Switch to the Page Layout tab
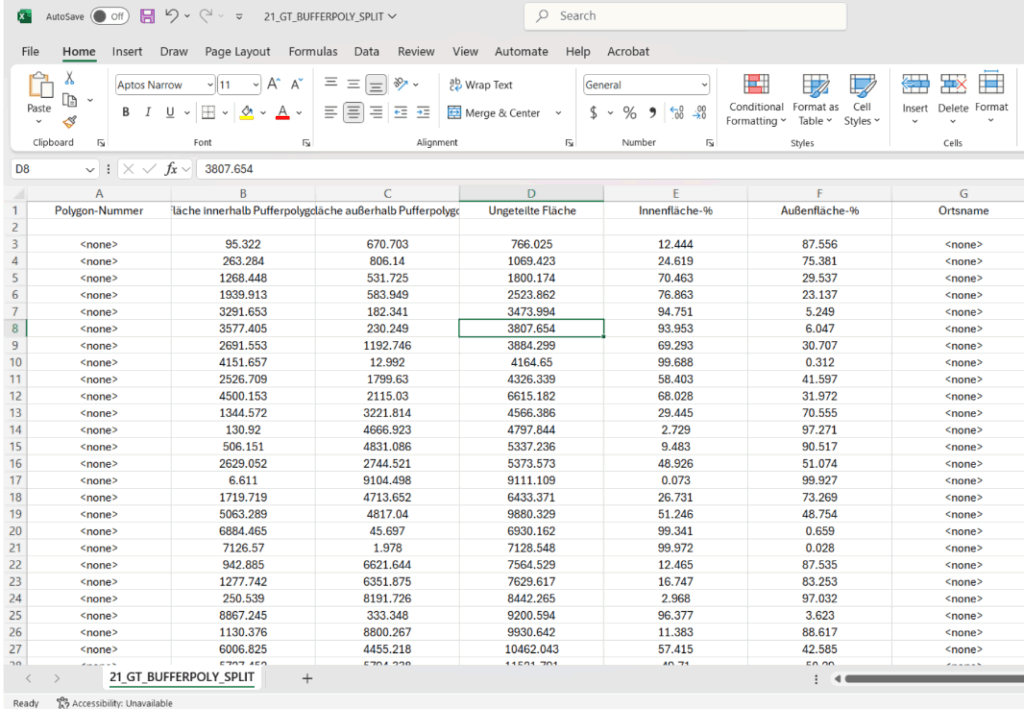The image size is (1024, 709). point(237,51)
